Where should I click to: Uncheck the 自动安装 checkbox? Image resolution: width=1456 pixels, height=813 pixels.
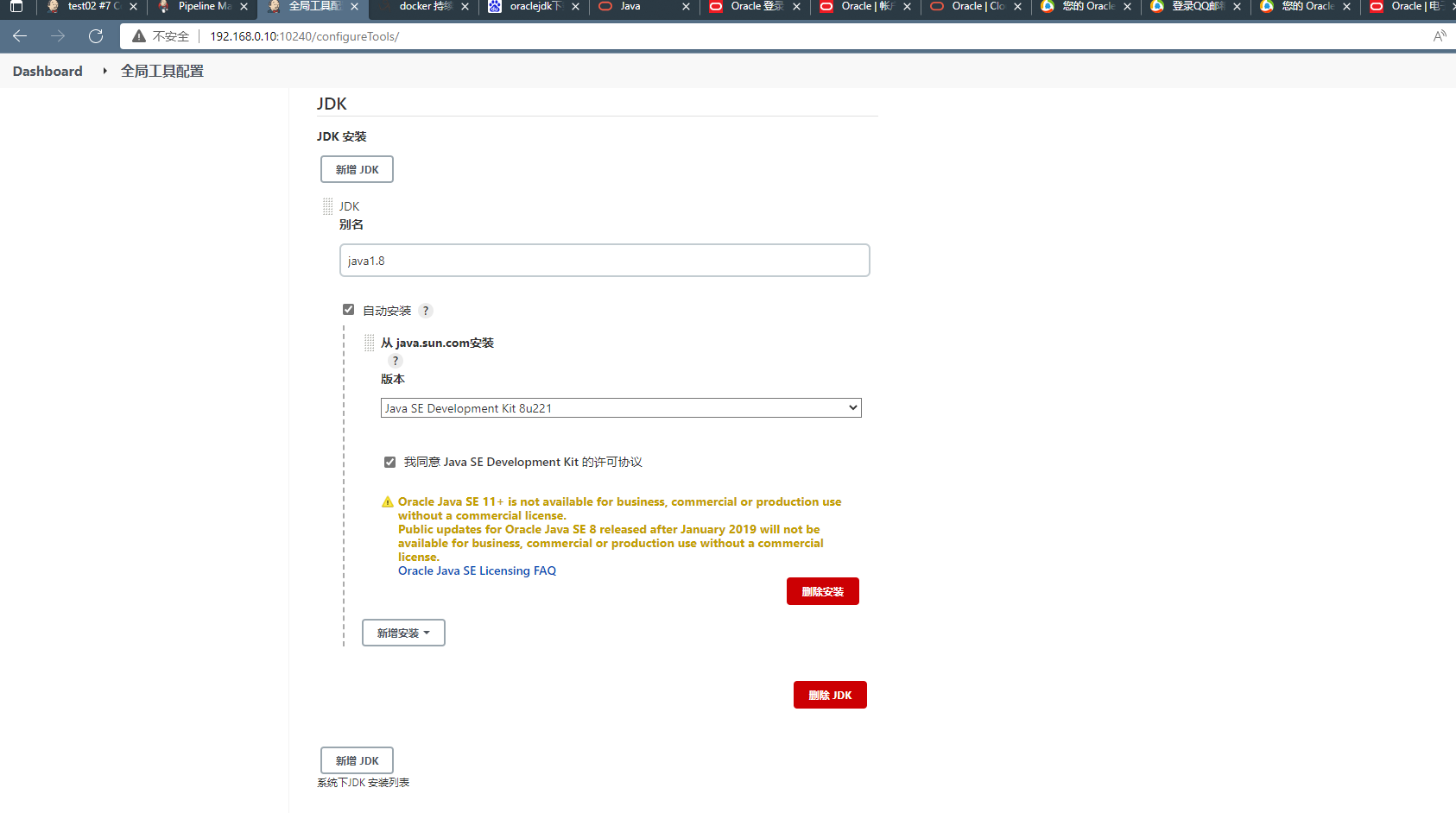349,310
